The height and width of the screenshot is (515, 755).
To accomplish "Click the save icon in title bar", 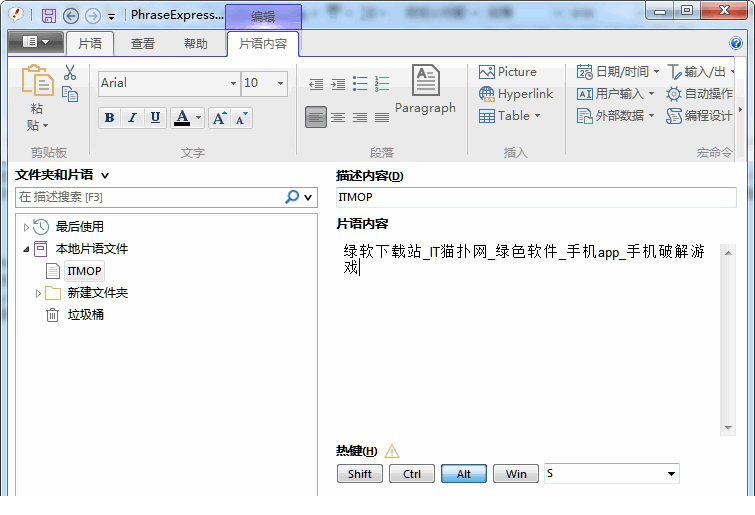I will pos(49,16).
